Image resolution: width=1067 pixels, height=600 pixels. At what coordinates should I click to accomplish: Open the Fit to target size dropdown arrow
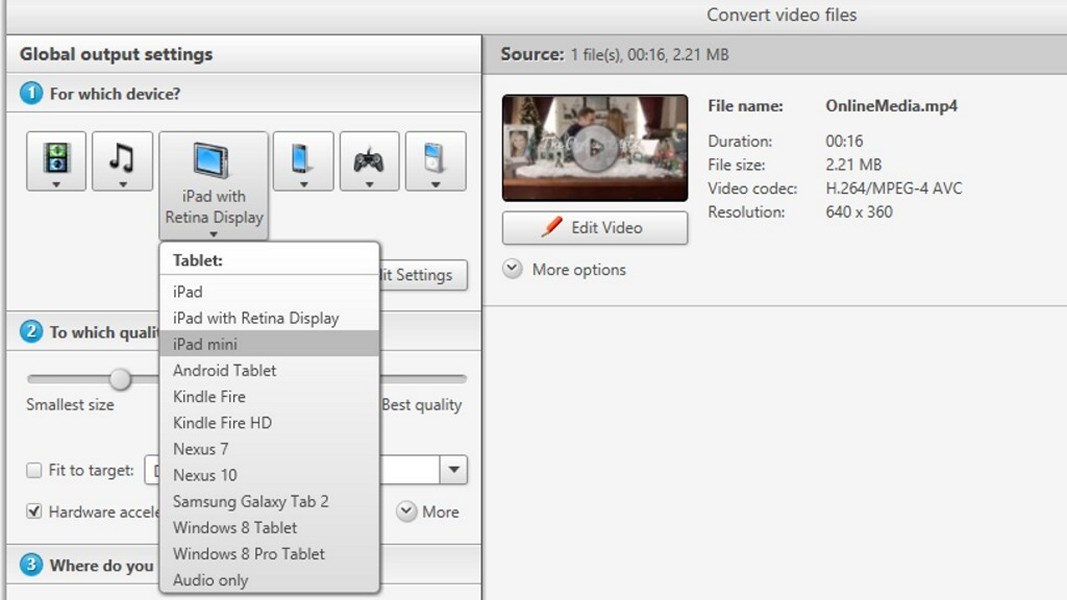coord(453,470)
